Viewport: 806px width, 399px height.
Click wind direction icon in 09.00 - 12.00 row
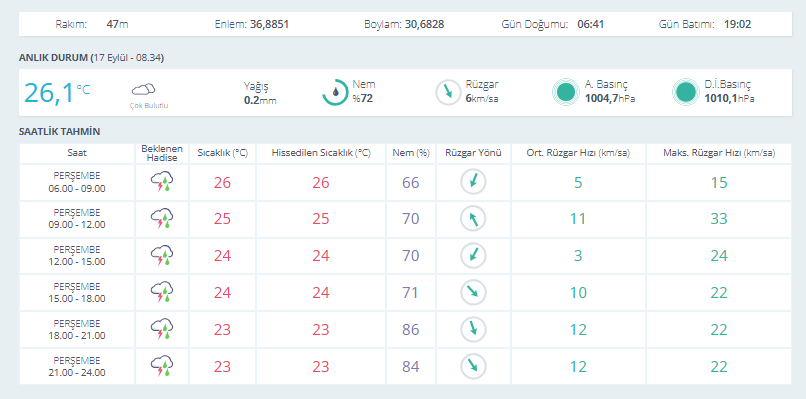click(473, 219)
